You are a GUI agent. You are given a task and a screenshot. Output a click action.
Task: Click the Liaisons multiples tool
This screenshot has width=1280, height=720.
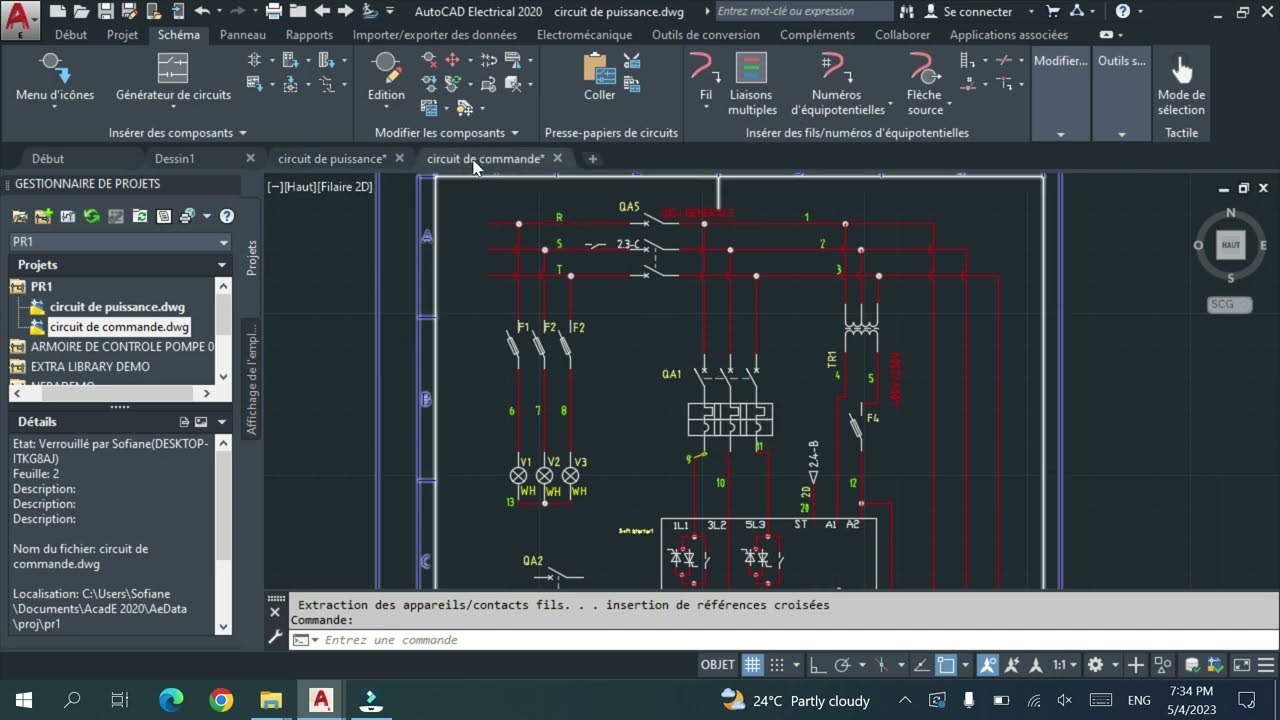(752, 83)
